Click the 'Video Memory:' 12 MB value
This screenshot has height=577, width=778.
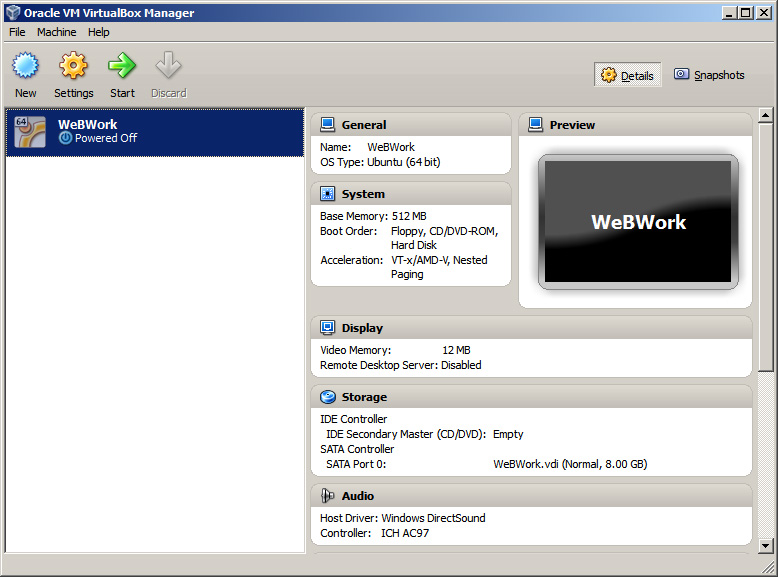click(x=456, y=350)
